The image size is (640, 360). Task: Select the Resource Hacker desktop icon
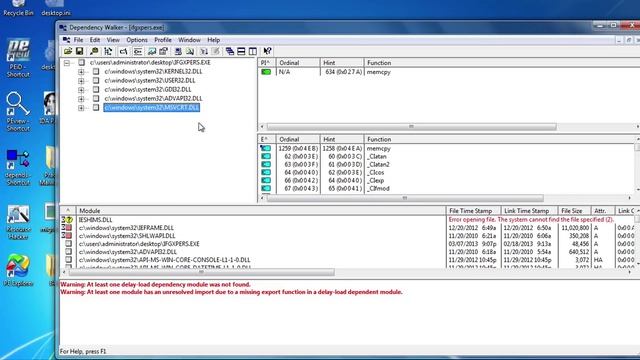[18, 222]
